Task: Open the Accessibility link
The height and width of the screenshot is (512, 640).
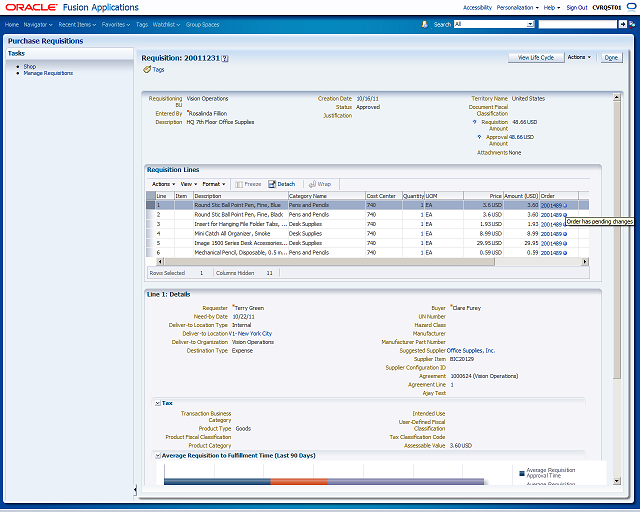Action: click(477, 7)
